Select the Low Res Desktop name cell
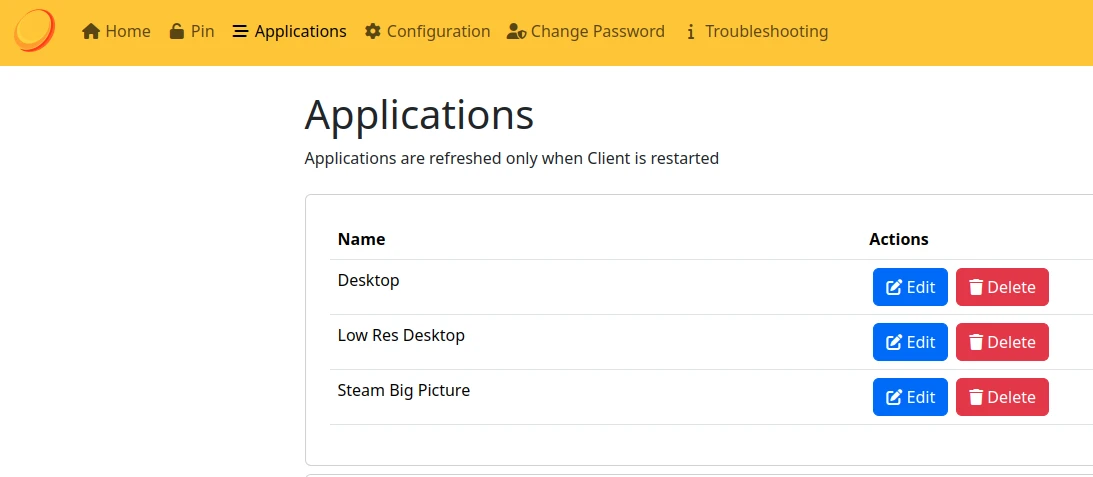This screenshot has height=477, width=1093. pos(401,336)
